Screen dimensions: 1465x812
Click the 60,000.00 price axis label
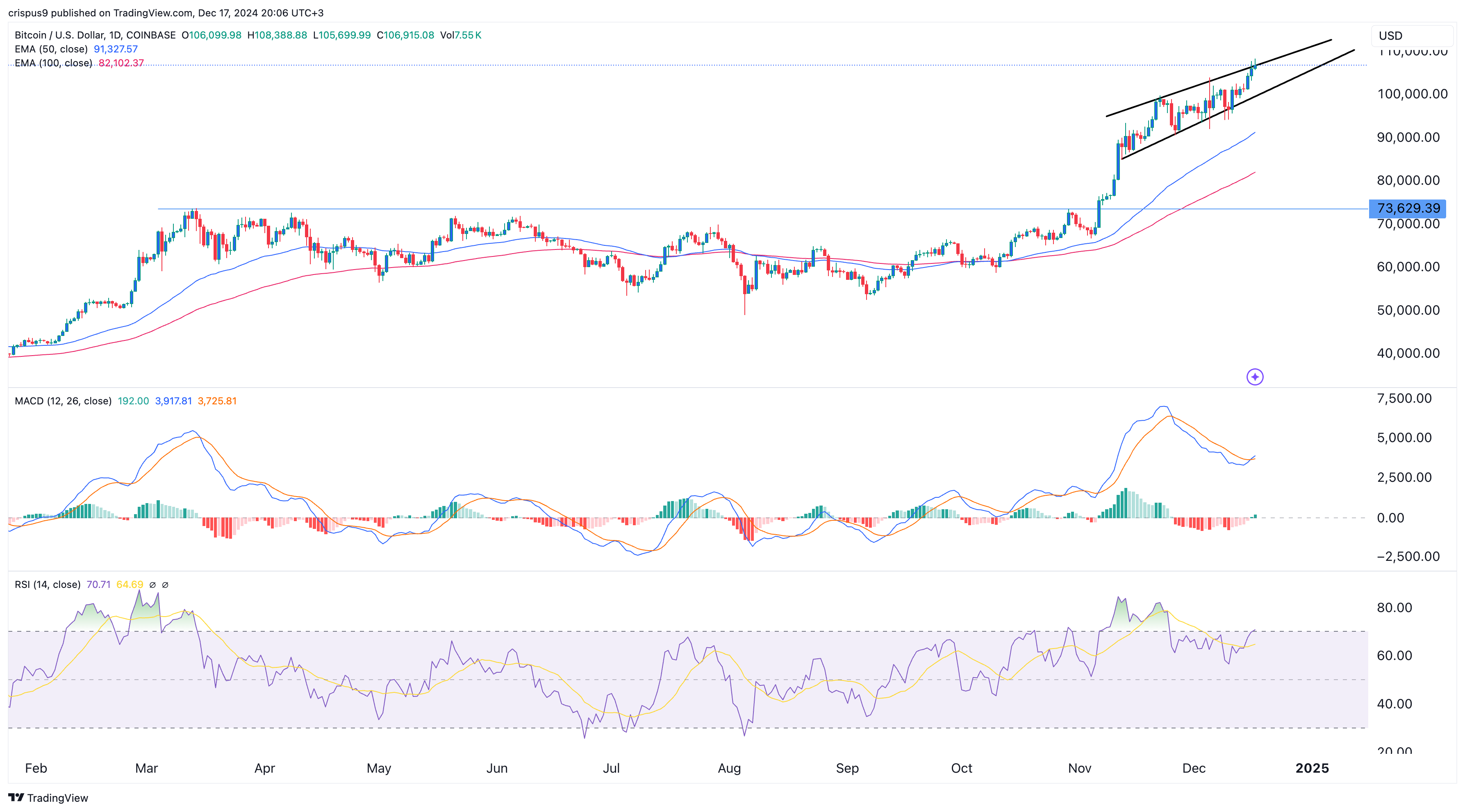point(1409,266)
